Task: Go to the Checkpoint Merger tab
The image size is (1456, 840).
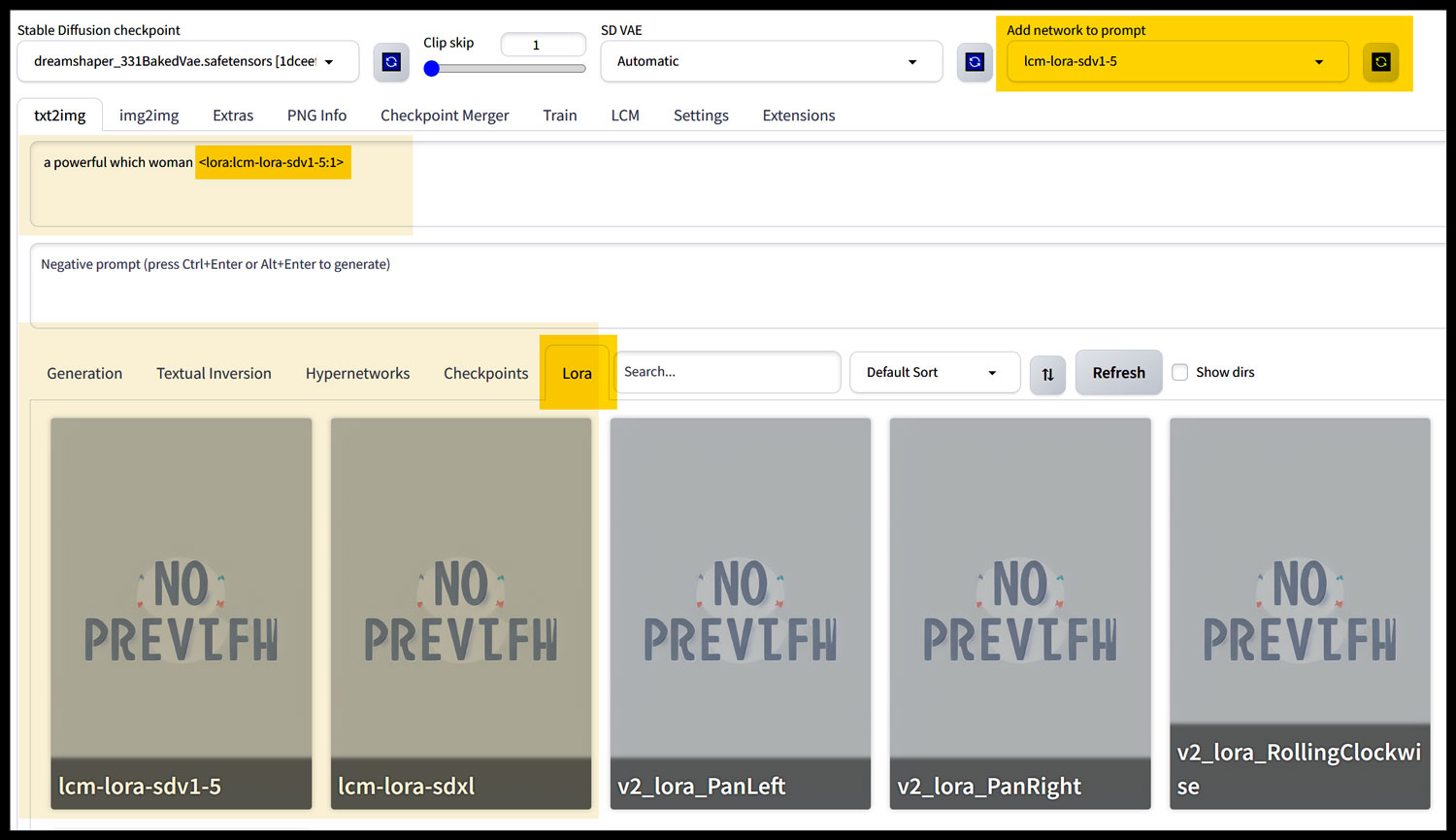Action: click(445, 116)
